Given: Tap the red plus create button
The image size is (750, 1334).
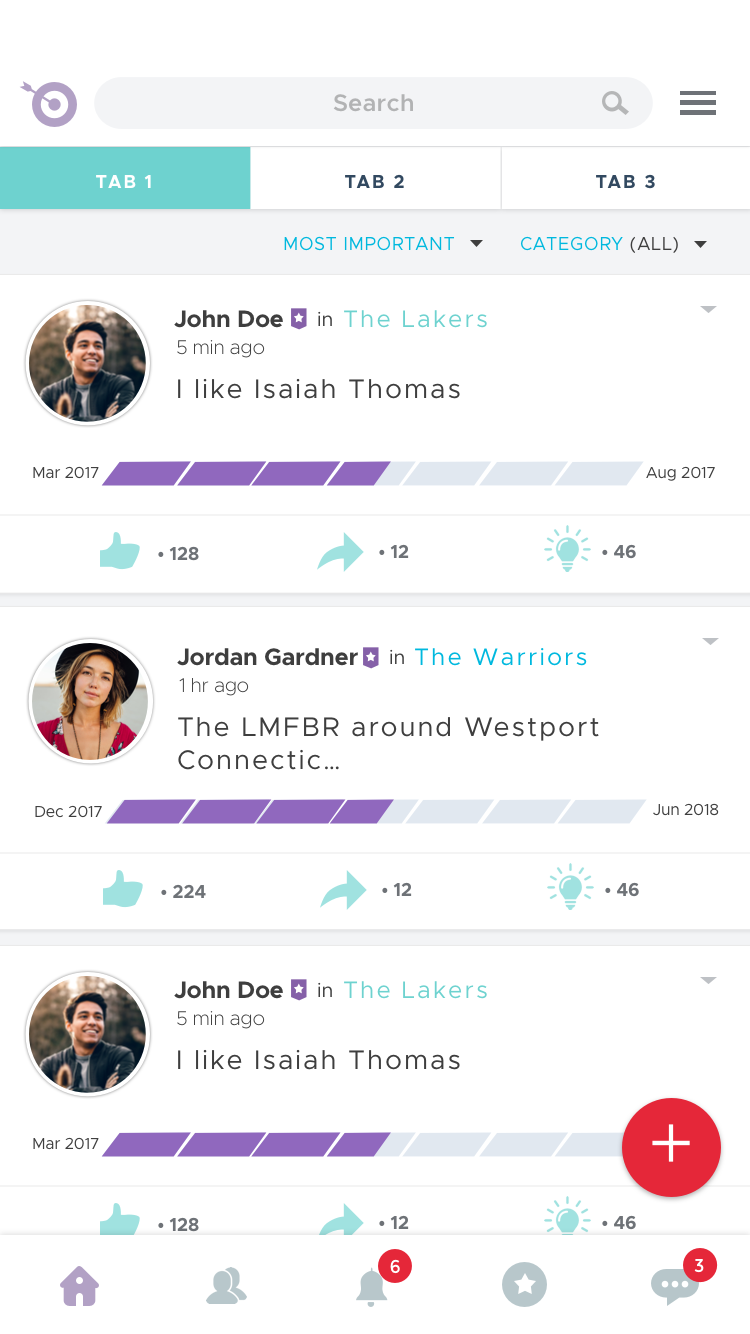Looking at the screenshot, I should (671, 1147).
